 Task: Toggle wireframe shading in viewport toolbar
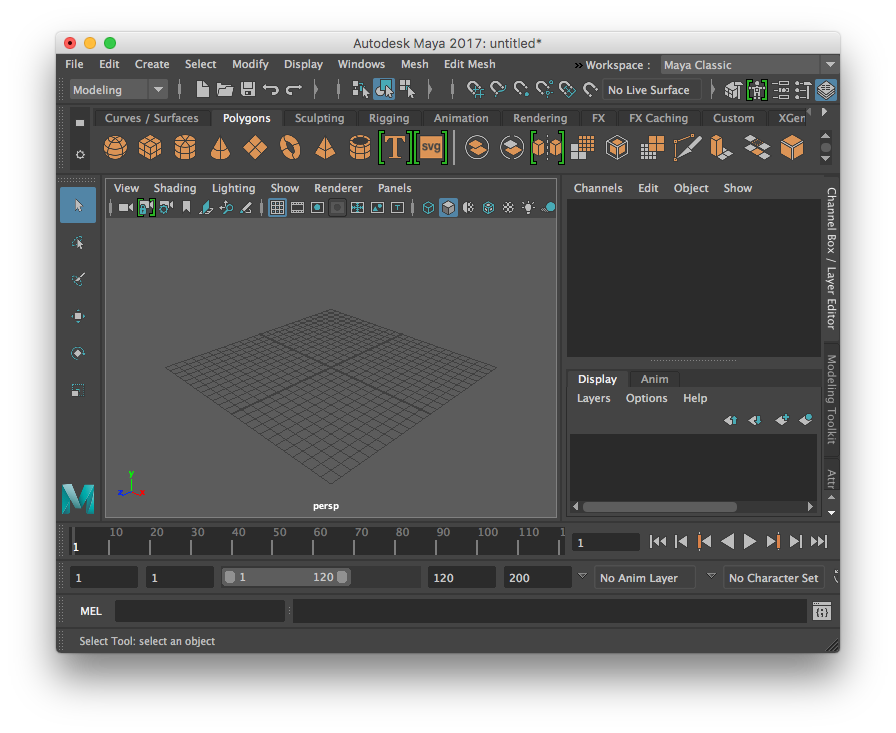429,207
